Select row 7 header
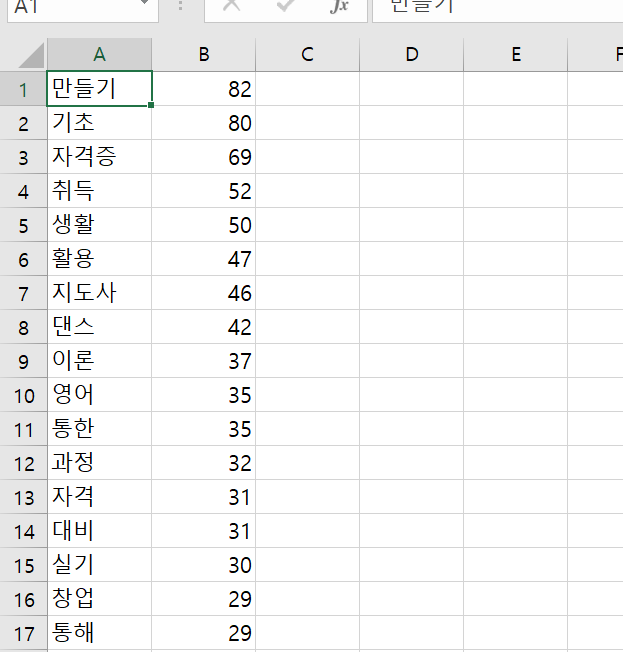The width and height of the screenshot is (623, 652). tap(23, 293)
